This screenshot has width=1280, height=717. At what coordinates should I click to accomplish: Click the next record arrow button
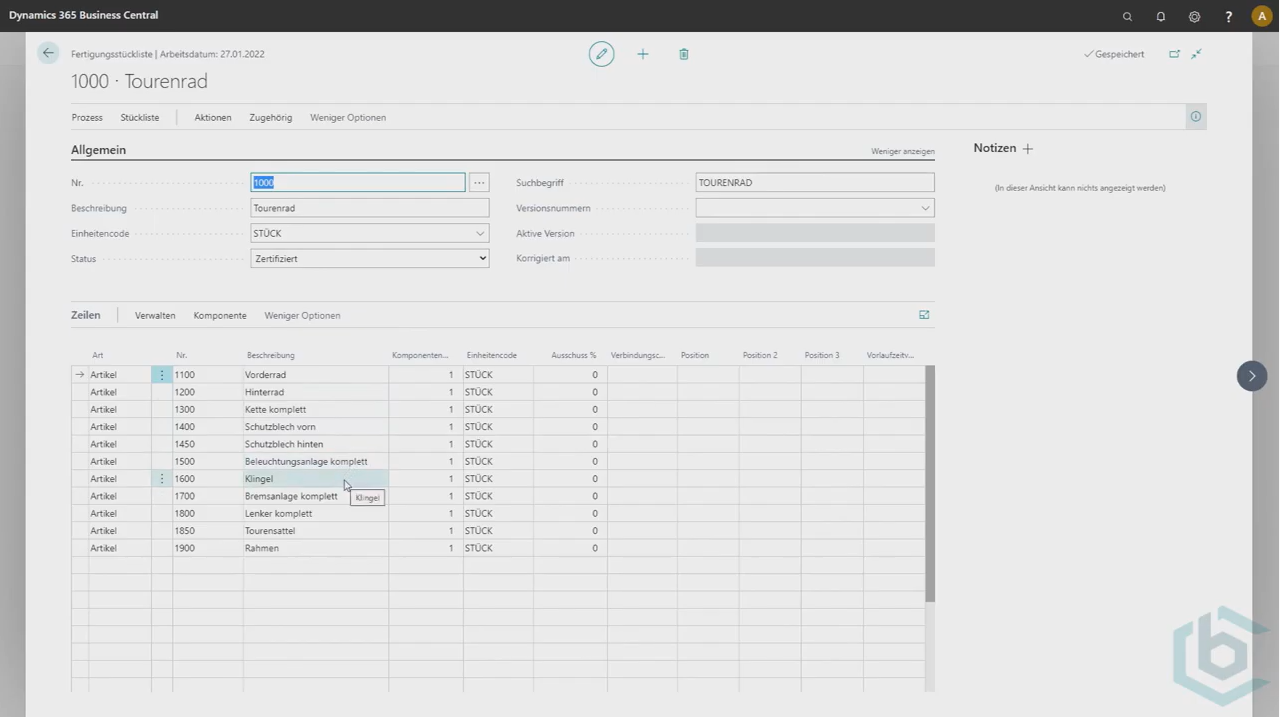(x=1252, y=376)
